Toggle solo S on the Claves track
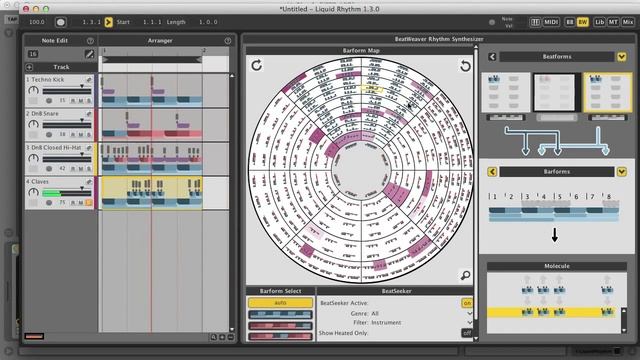This screenshot has height=360, width=640. 89,202
